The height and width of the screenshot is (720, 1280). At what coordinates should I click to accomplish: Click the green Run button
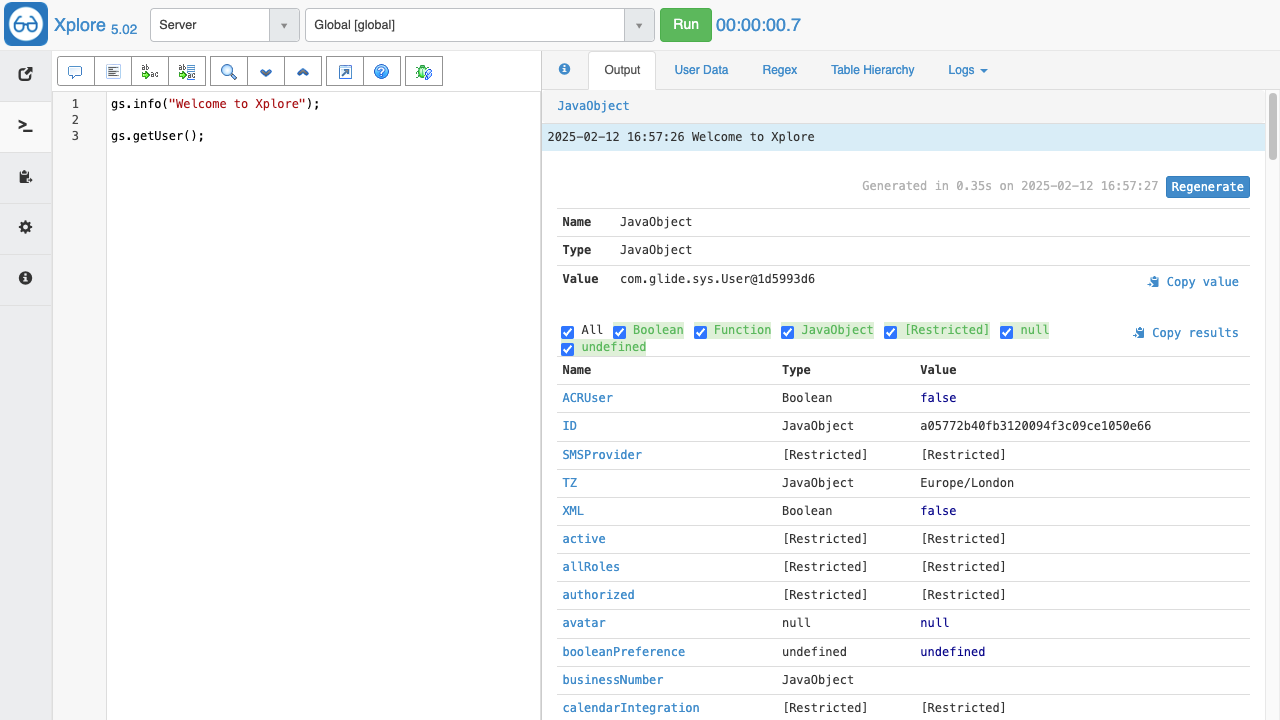(x=686, y=25)
